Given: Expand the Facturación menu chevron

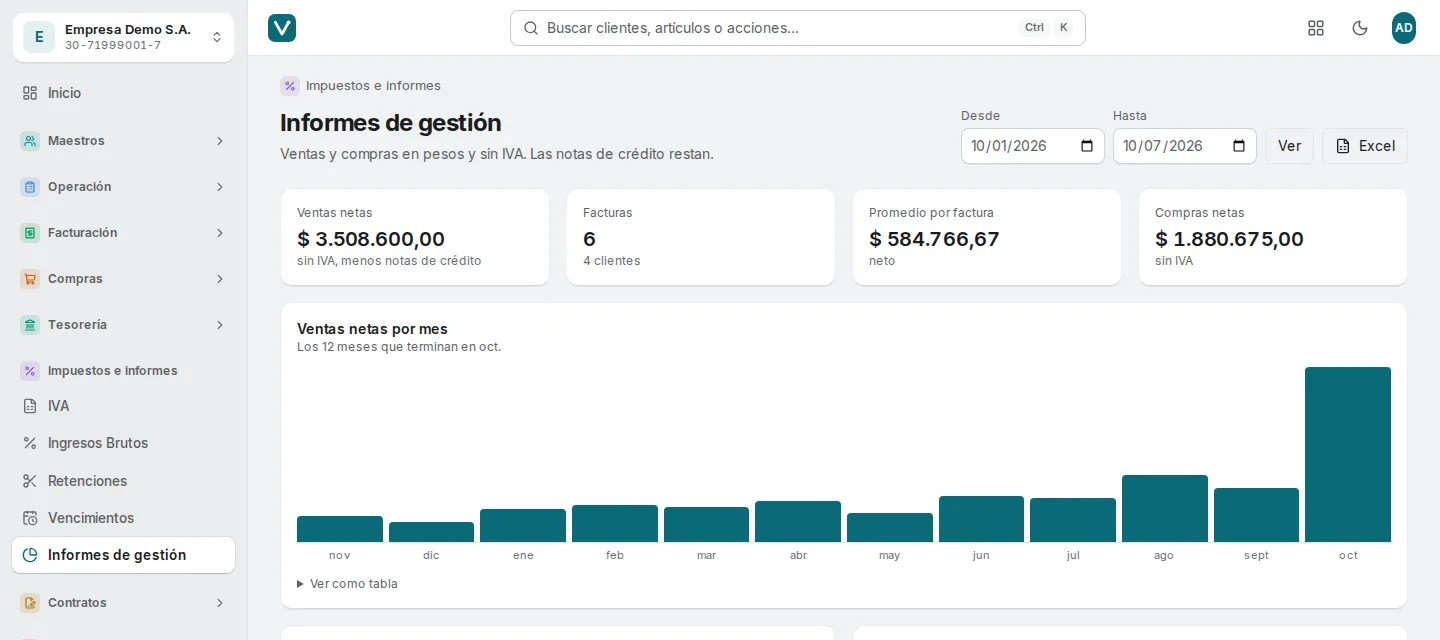Looking at the screenshot, I should 220,233.
